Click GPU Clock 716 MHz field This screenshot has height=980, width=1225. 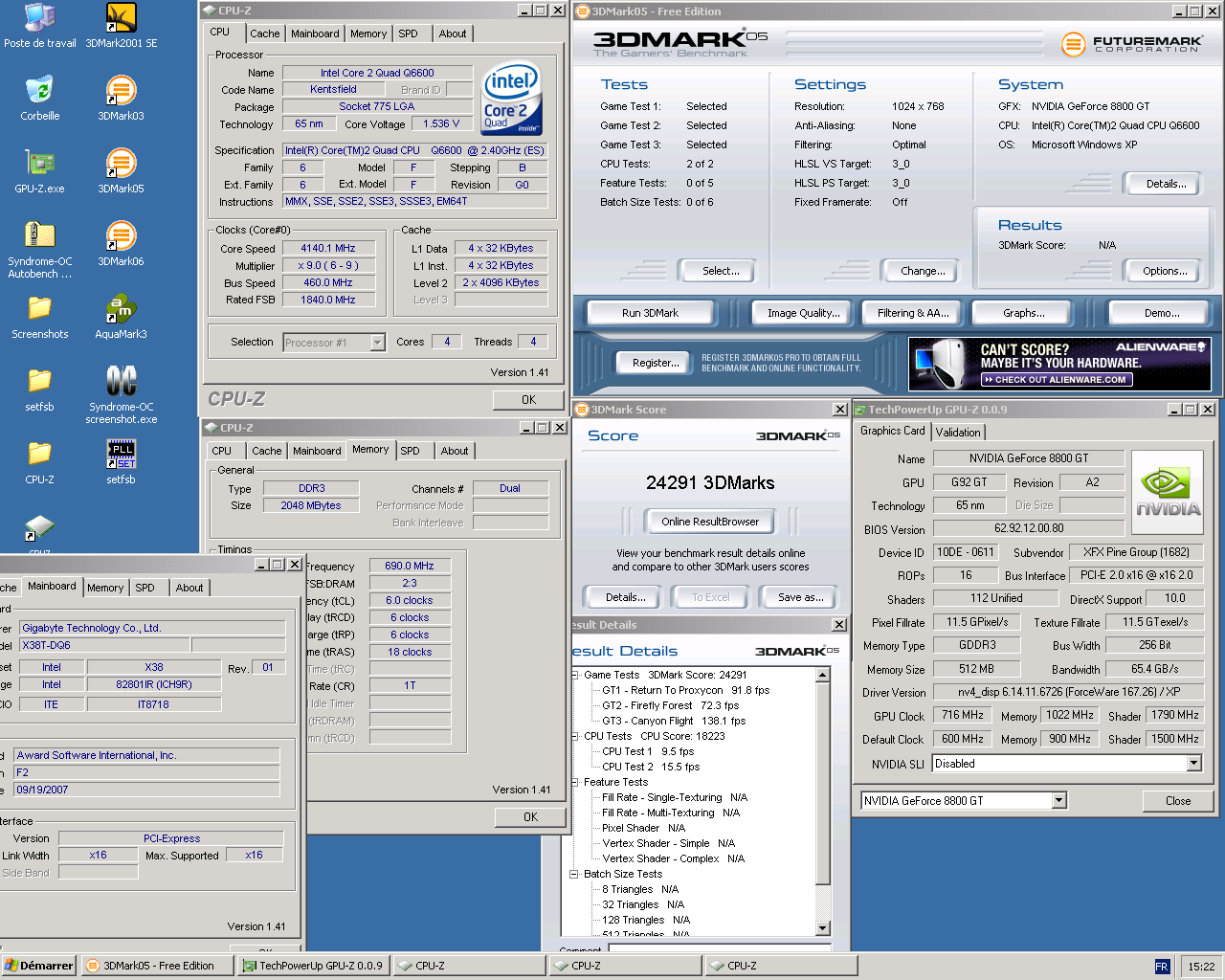(x=962, y=715)
